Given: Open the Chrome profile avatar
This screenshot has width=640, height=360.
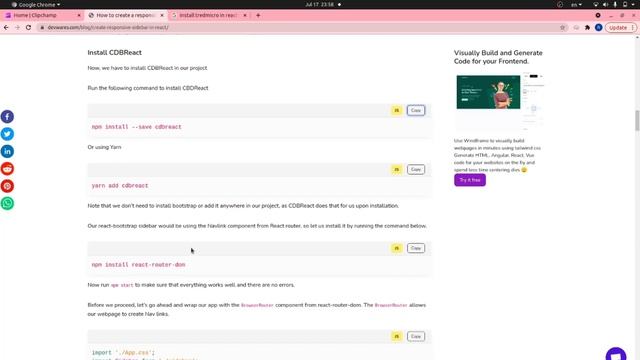Looking at the screenshot, I should tap(598, 27).
